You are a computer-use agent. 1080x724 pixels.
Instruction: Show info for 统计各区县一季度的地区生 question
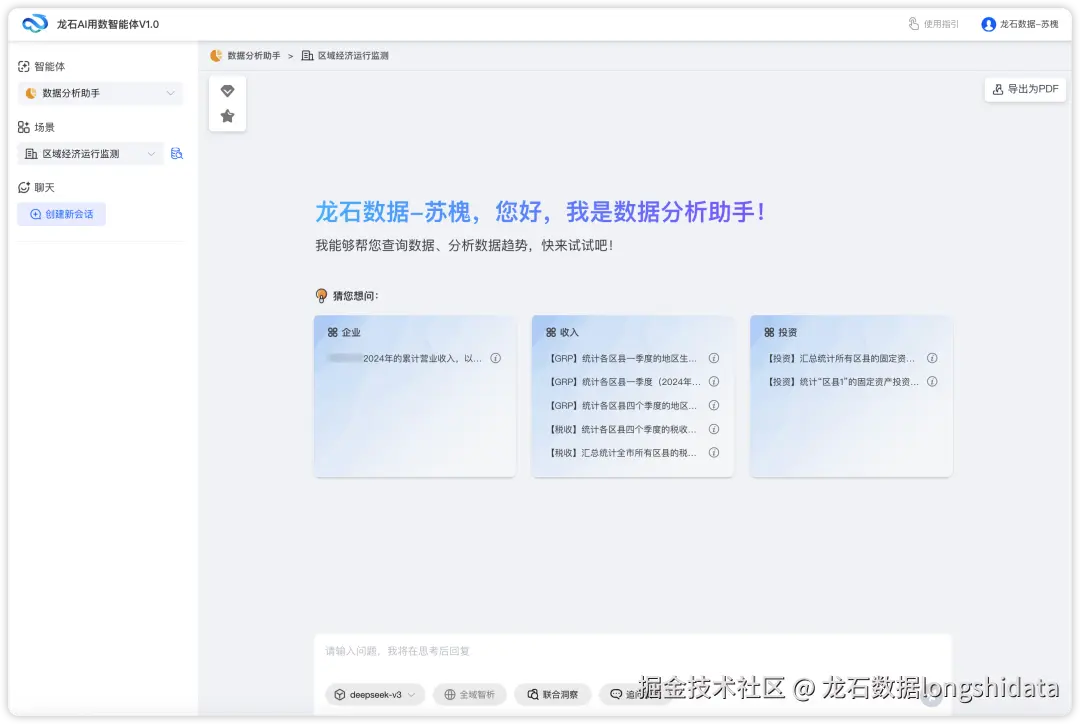click(x=714, y=358)
